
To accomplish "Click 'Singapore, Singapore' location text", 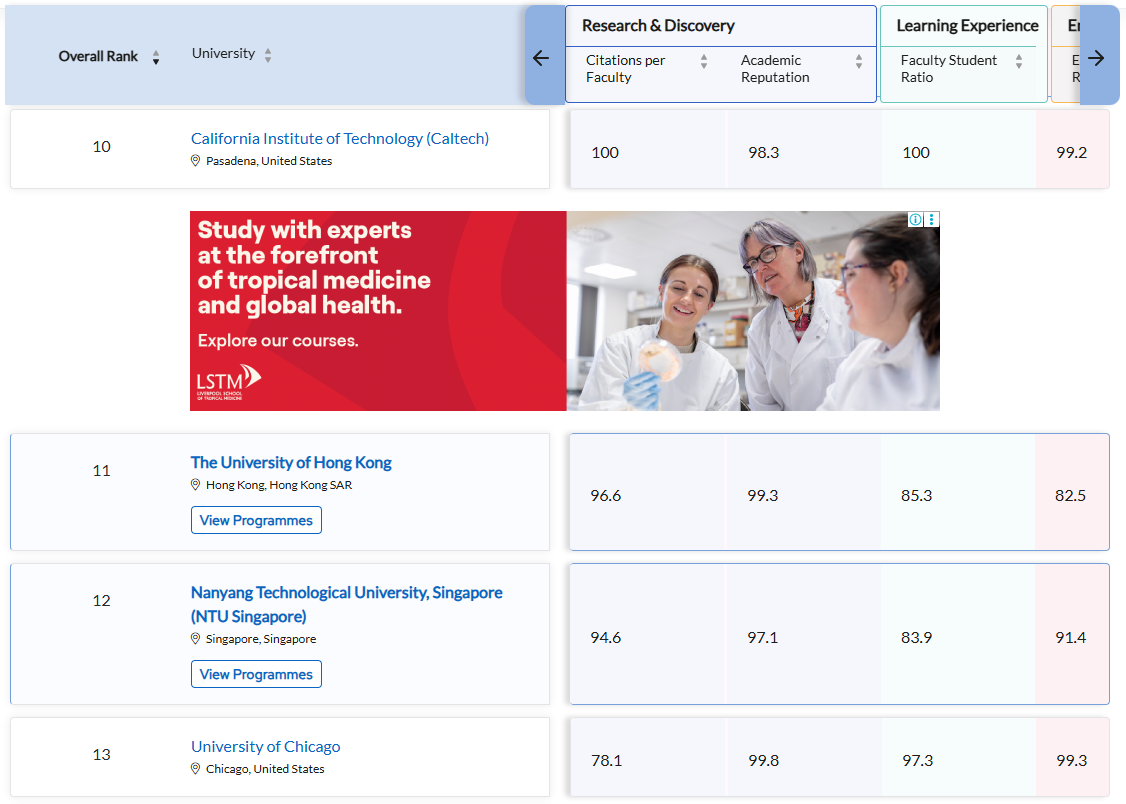I will 261,638.
